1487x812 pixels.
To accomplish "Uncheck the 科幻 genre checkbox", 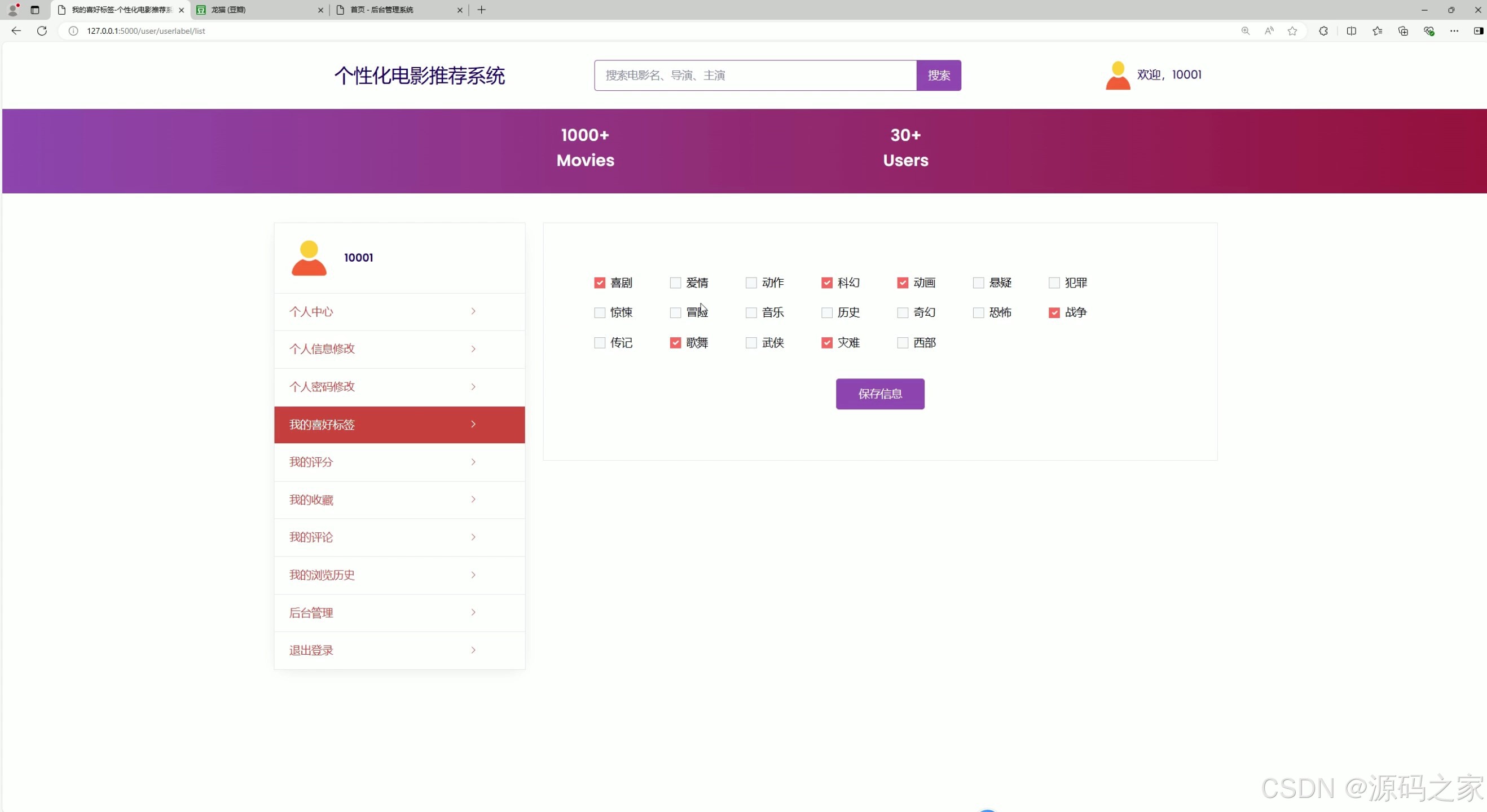I will tap(826, 282).
